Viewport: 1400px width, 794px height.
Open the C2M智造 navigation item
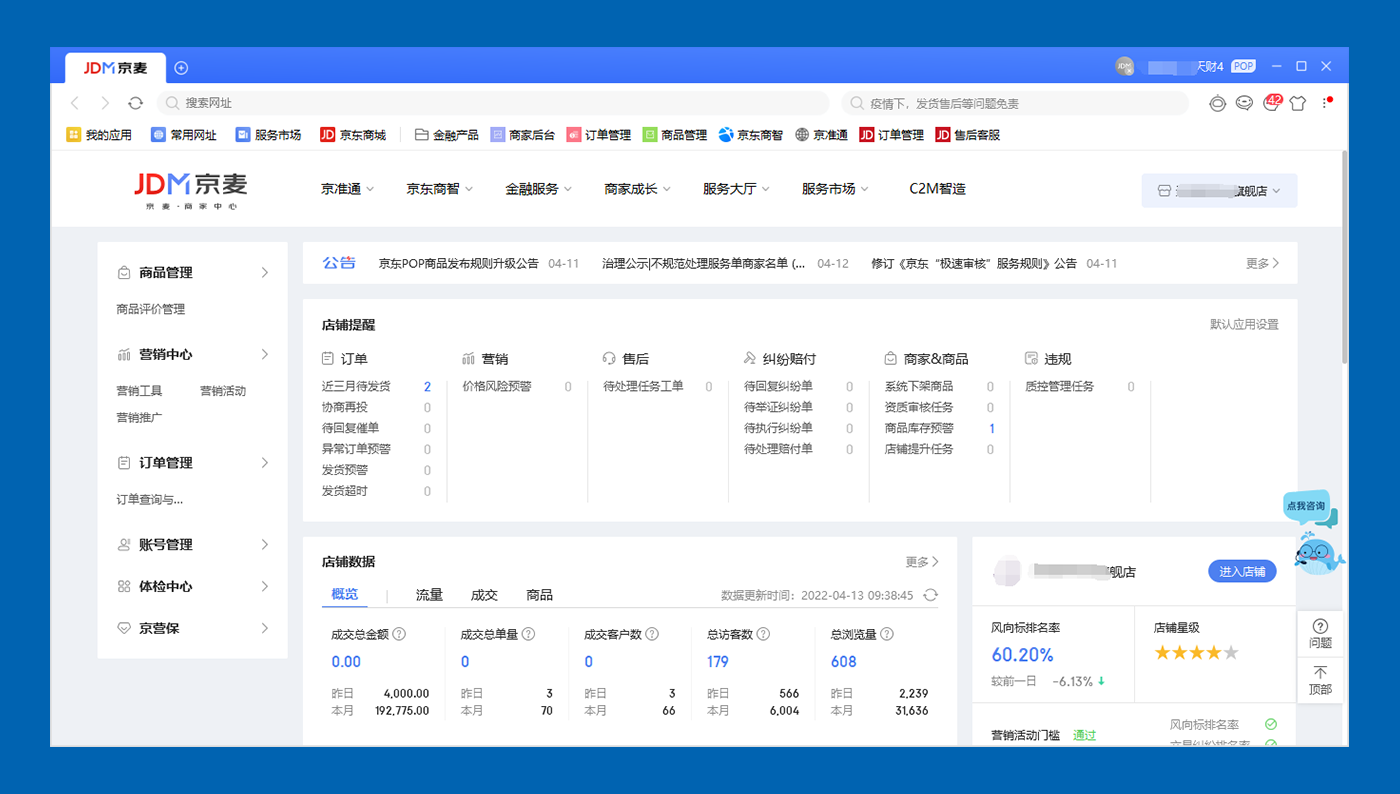937,189
